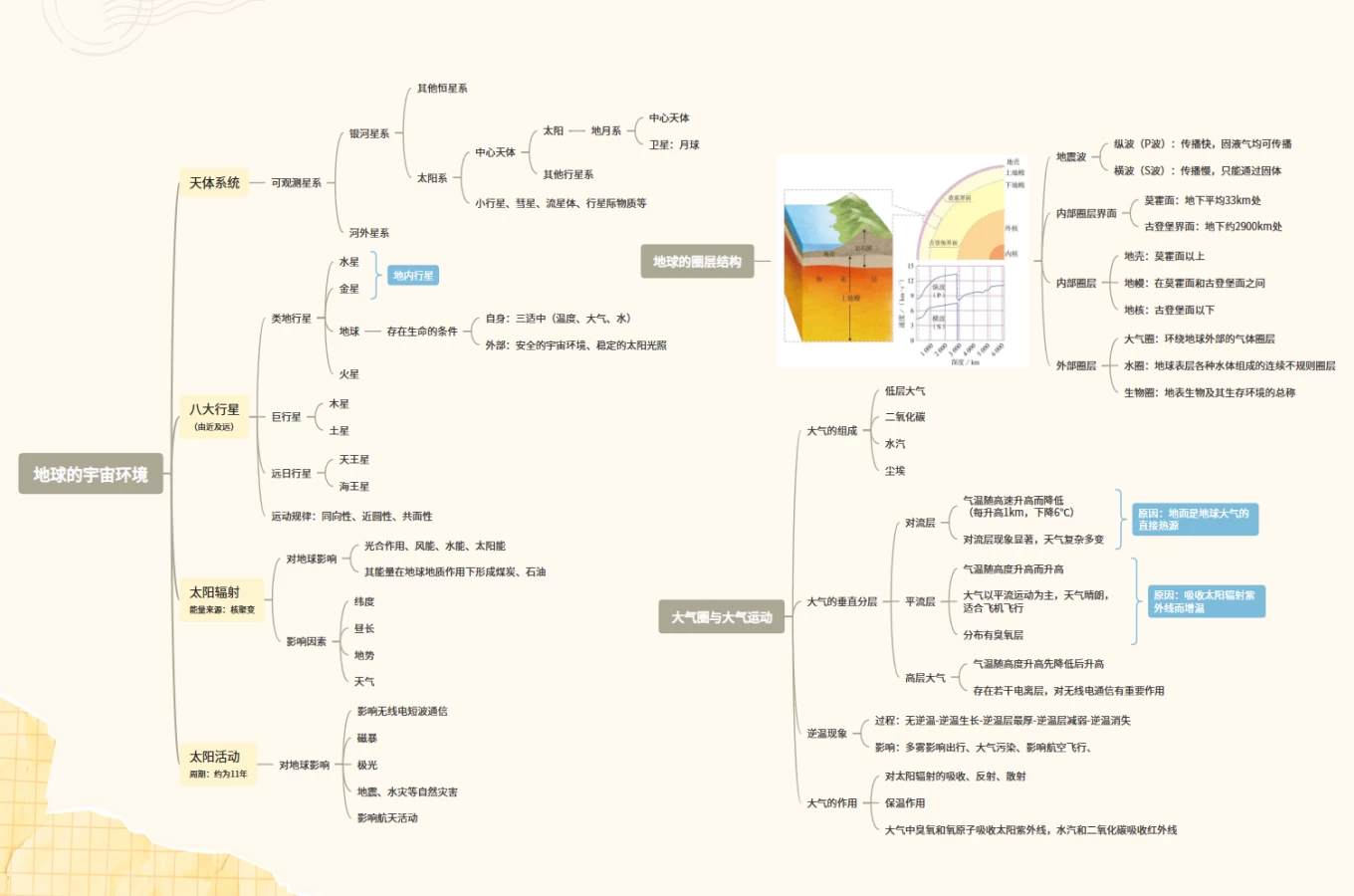The height and width of the screenshot is (896, 1354).
Task: Select the 水星 node
Action: [x=348, y=262]
